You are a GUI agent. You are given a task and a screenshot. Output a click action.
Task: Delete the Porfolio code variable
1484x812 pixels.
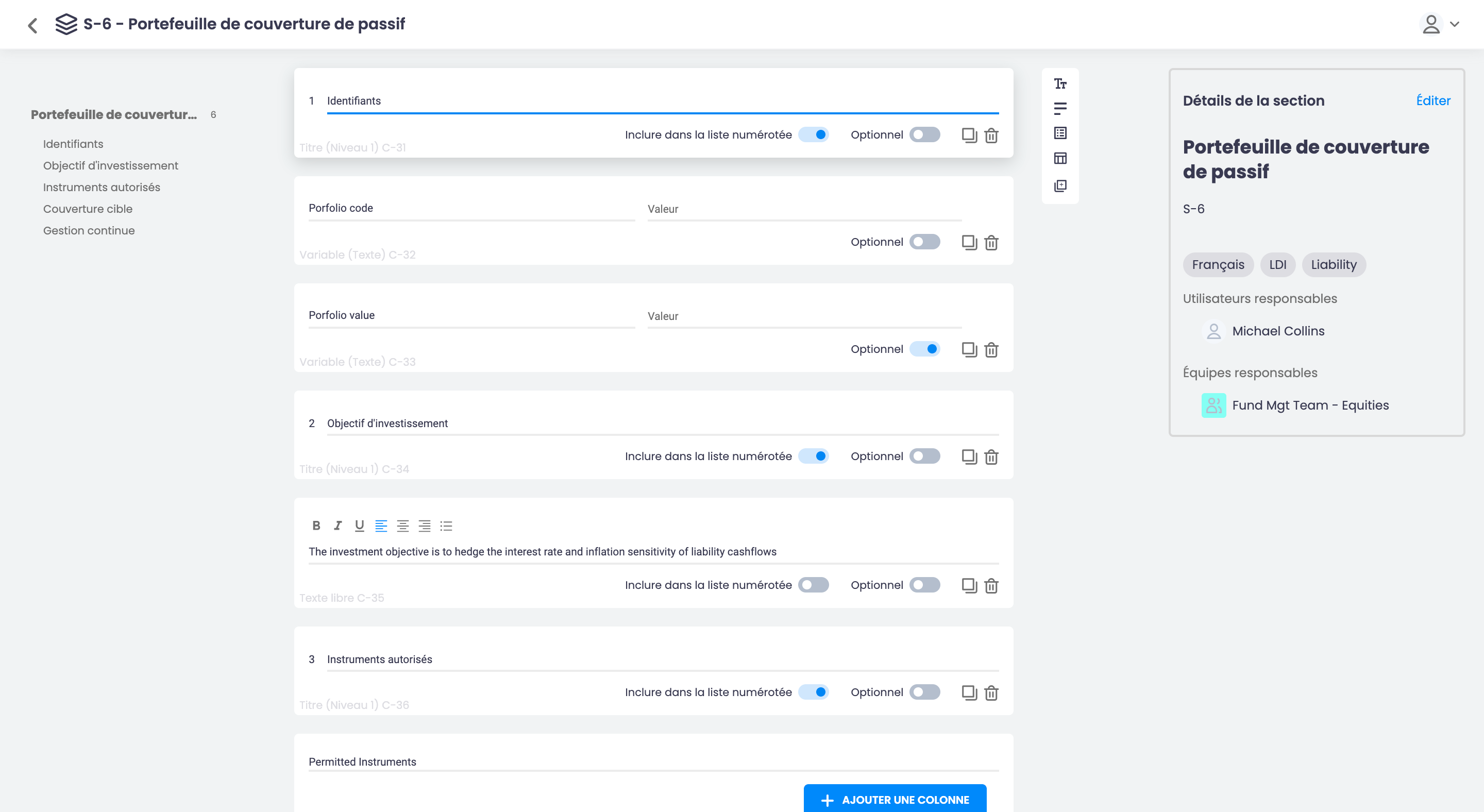991,243
